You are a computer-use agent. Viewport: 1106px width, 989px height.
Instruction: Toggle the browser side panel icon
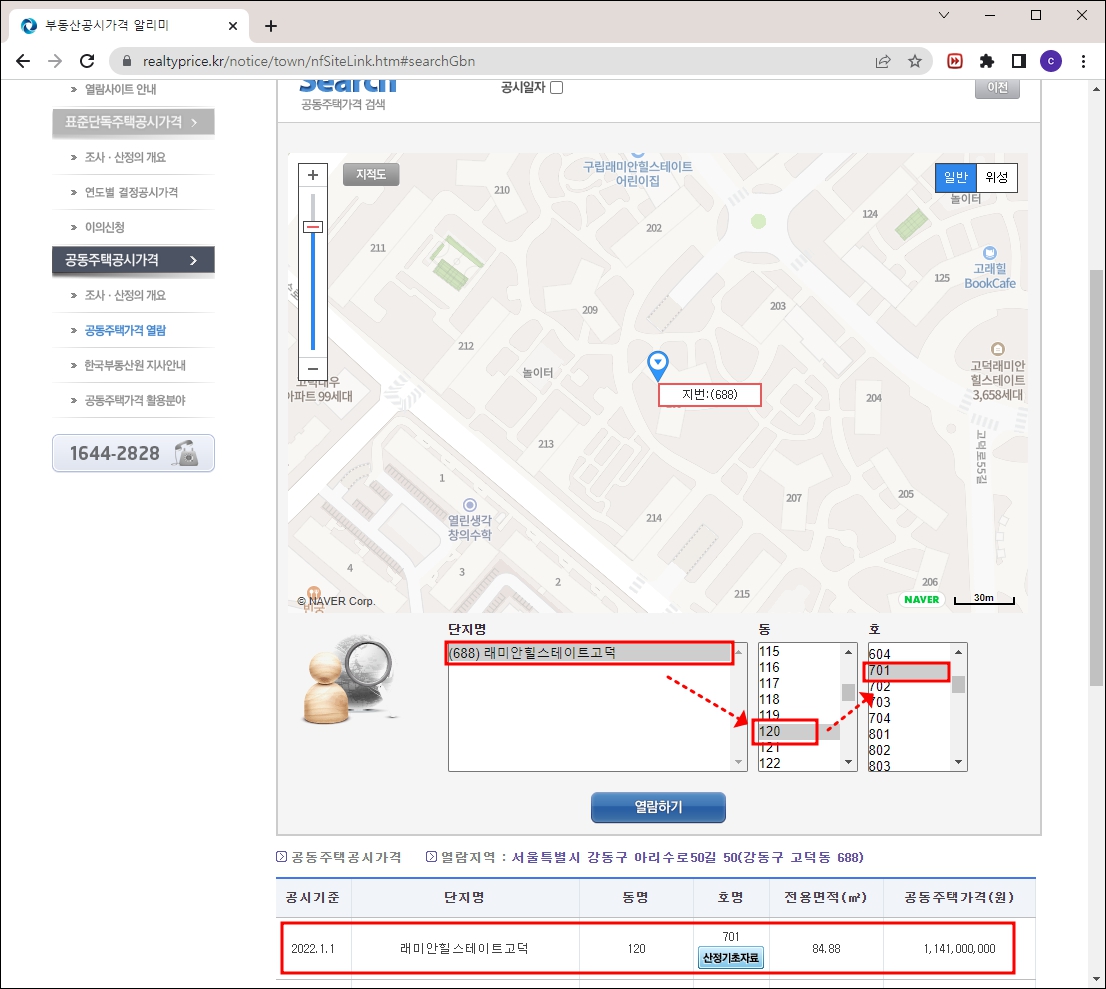[x=1019, y=61]
